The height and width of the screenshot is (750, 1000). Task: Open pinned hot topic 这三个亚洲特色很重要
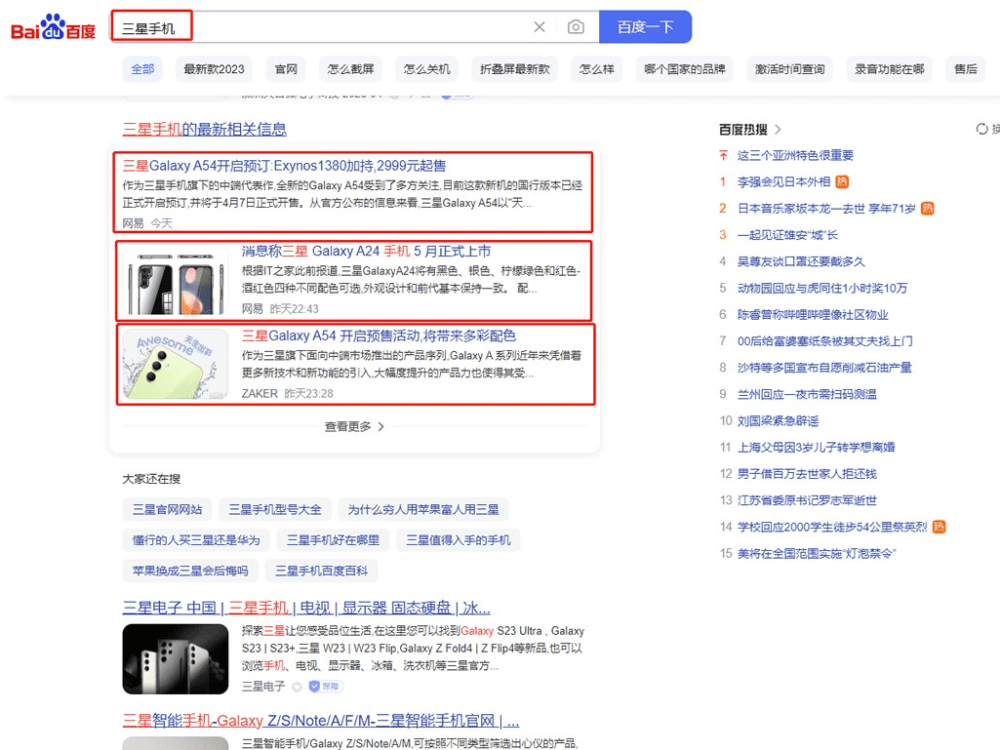coord(795,155)
